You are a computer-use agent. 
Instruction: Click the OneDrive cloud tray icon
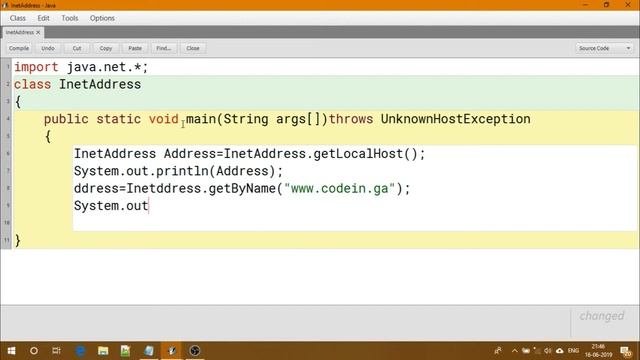[560, 351]
